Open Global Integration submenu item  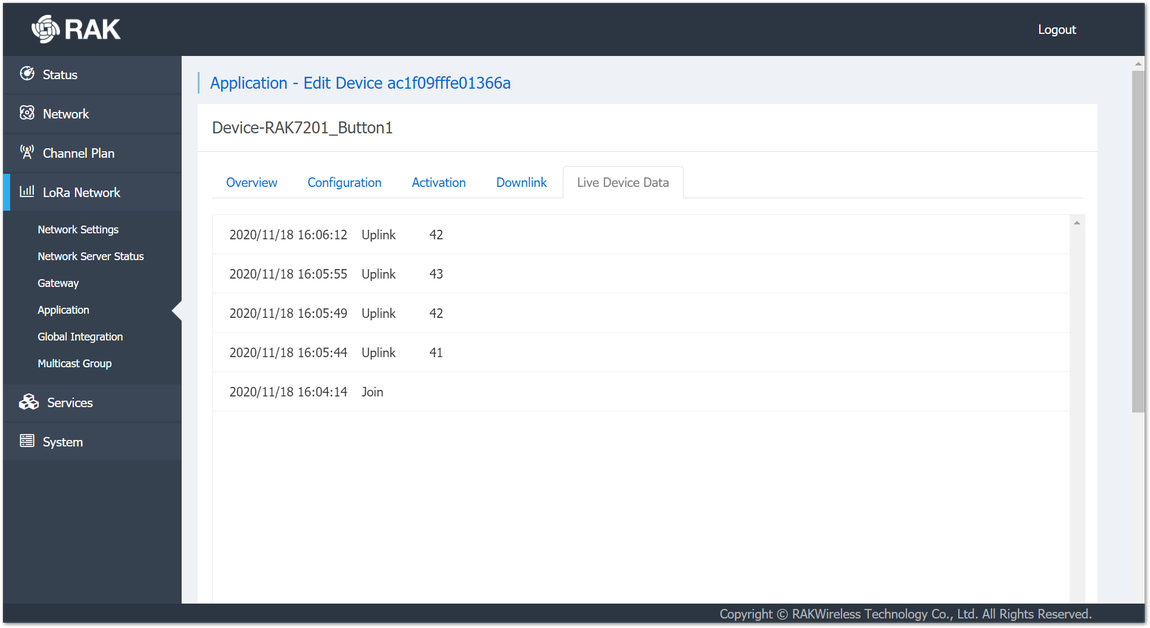80,337
